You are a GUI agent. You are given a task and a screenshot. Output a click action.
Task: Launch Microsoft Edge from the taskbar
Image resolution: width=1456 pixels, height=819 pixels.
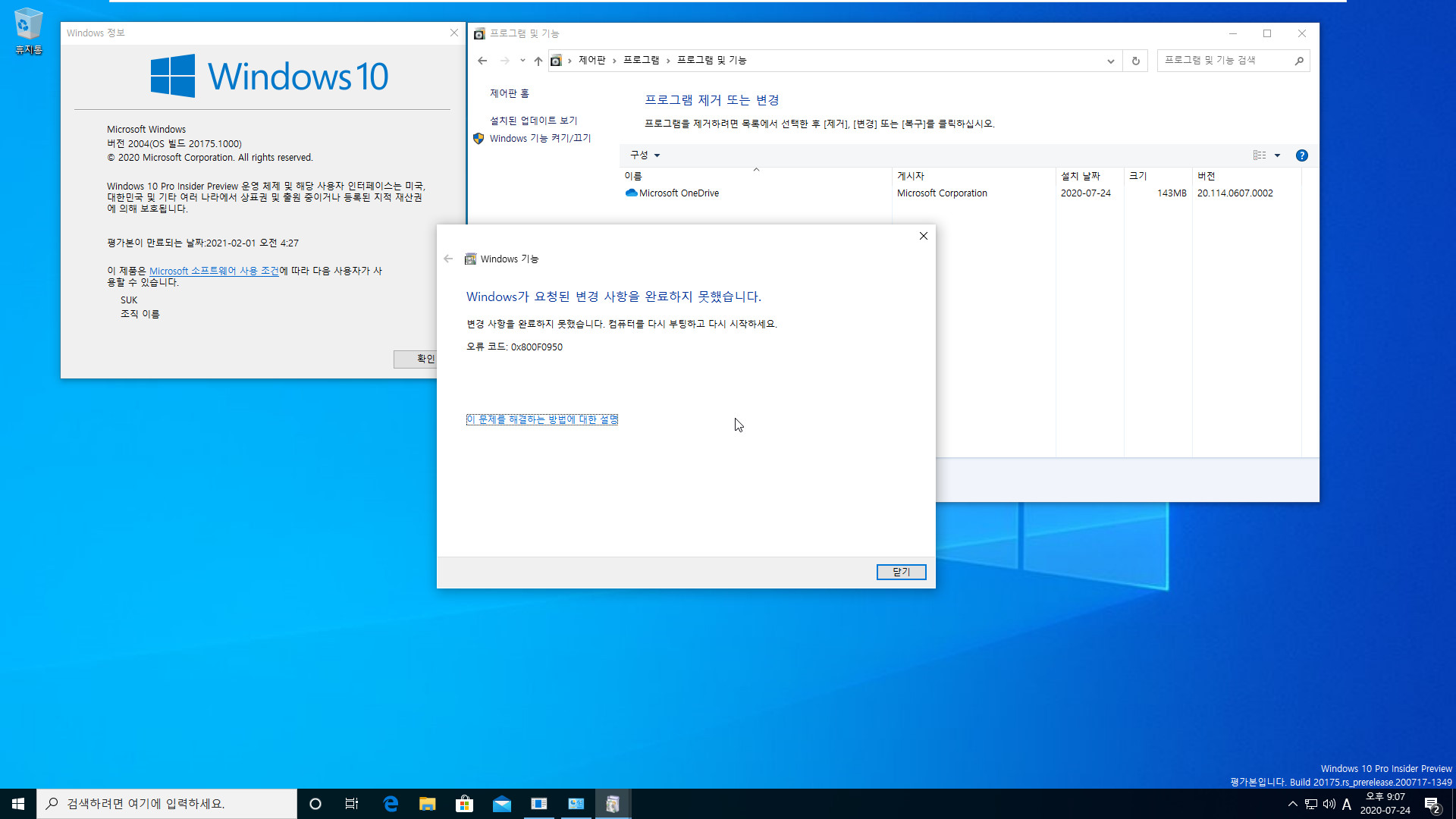[391, 804]
